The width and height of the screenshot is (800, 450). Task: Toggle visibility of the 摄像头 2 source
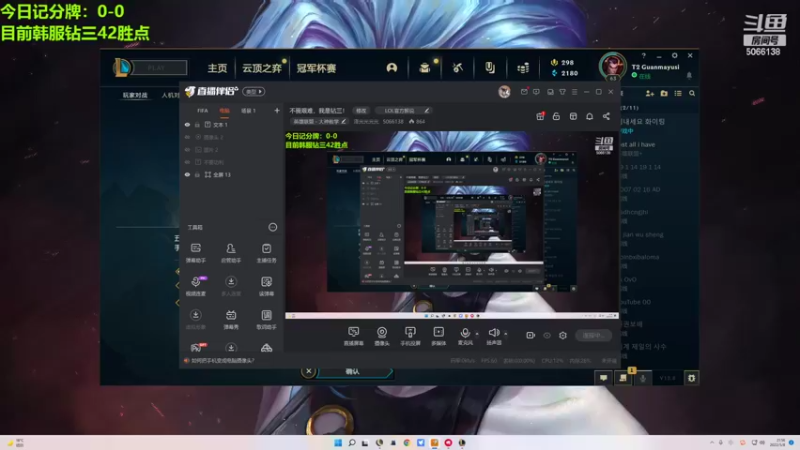click(187, 137)
